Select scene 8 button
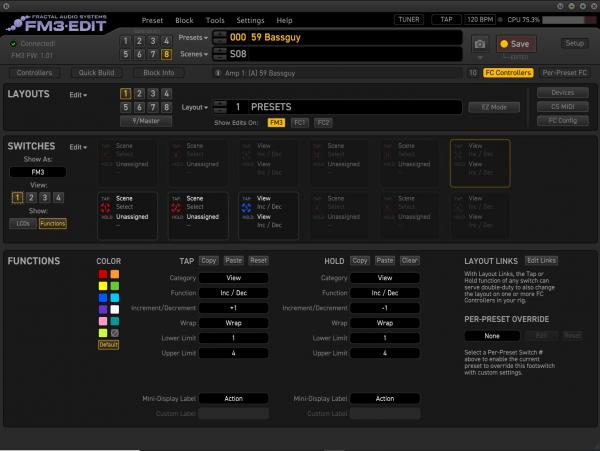 click(166, 54)
